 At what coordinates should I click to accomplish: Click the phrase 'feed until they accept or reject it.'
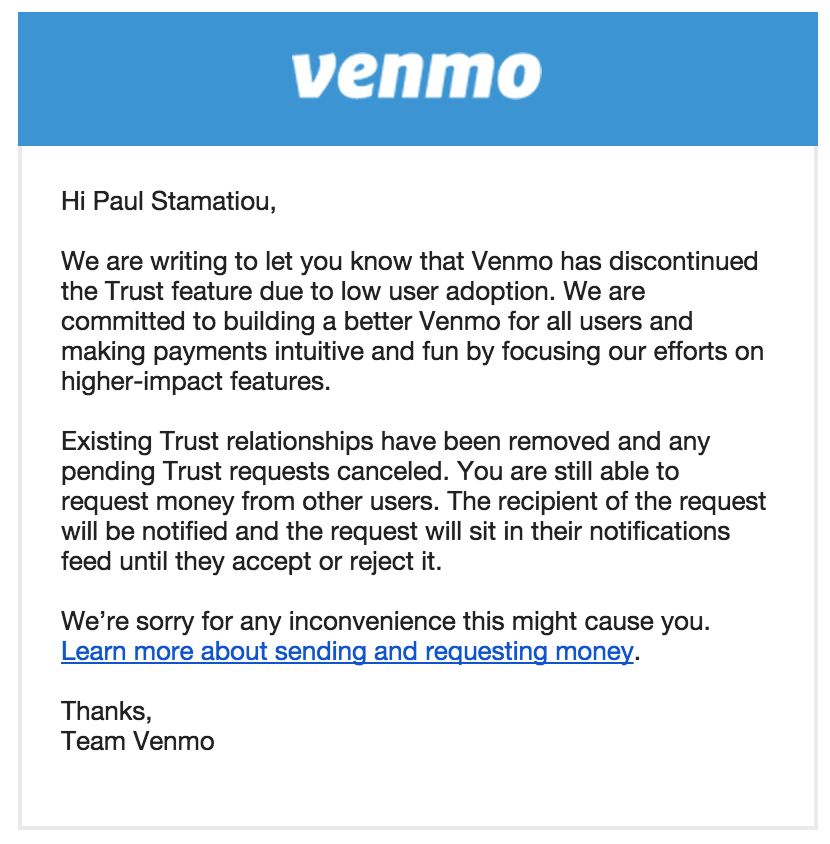tap(250, 561)
